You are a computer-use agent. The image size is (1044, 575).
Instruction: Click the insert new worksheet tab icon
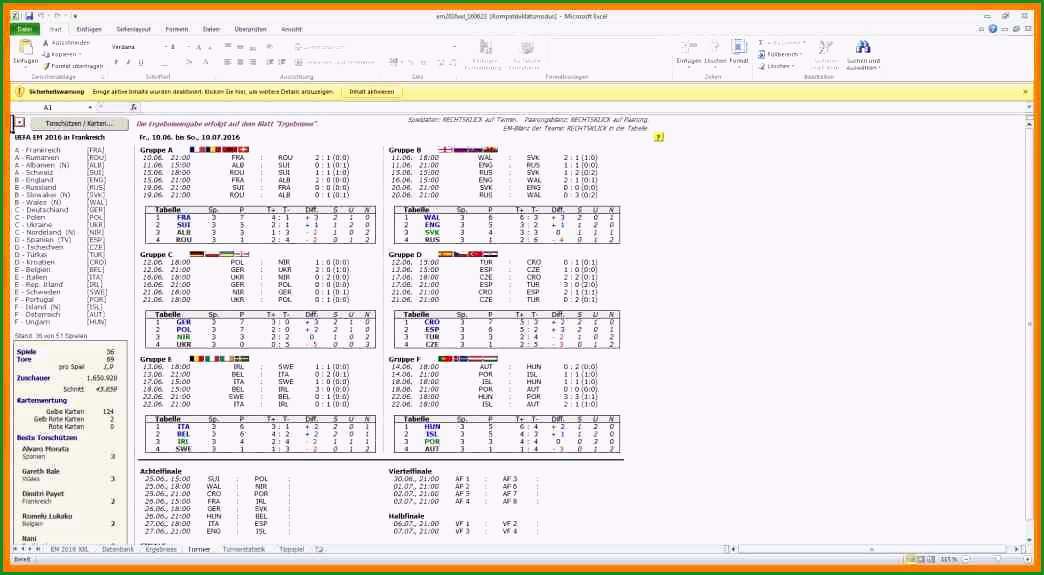tap(320, 549)
